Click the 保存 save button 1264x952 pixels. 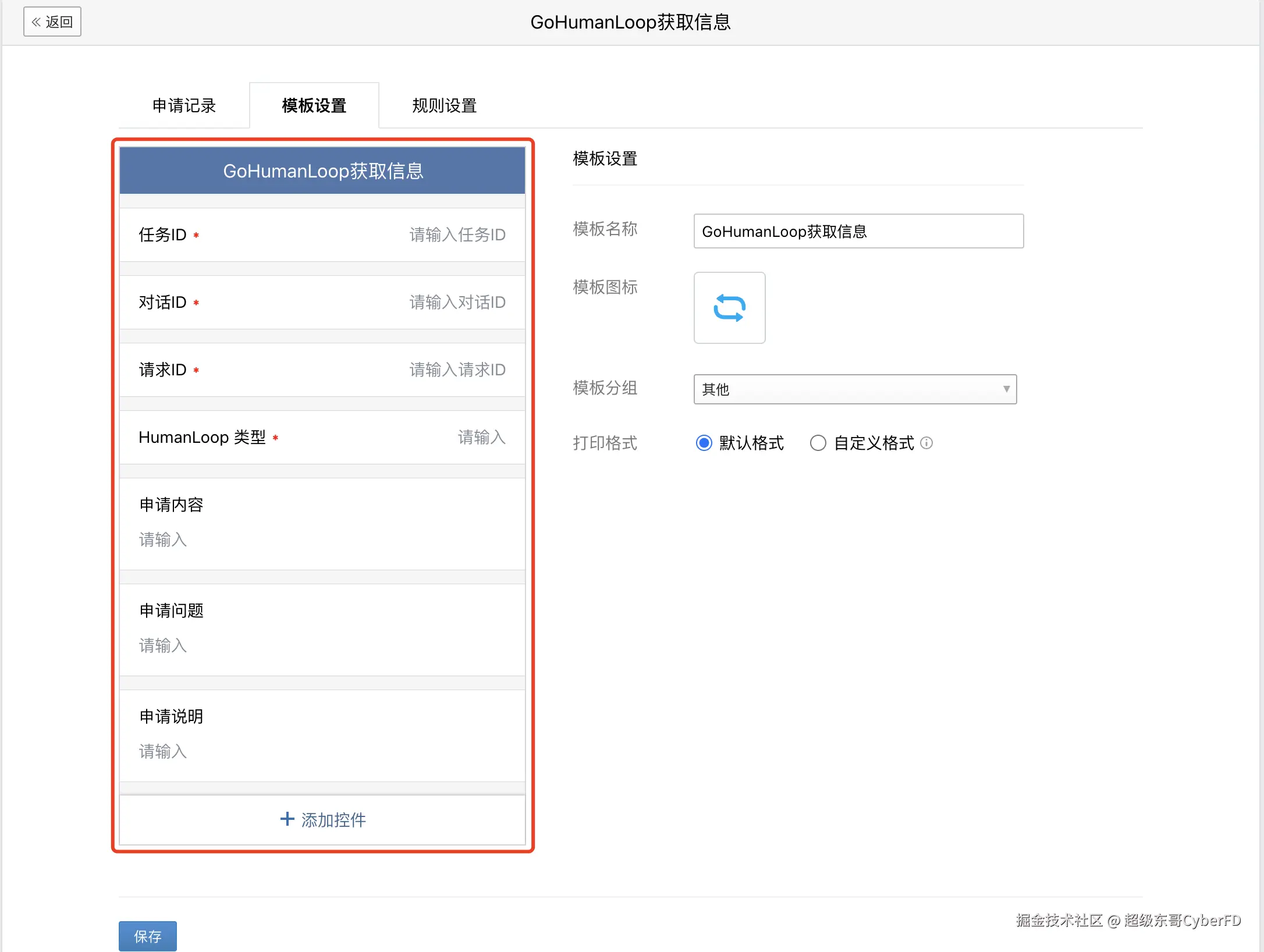point(147,936)
